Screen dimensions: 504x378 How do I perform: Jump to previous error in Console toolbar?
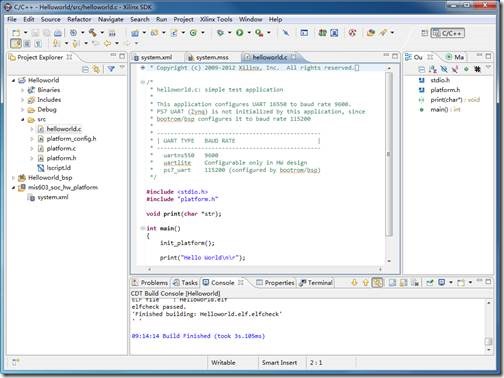click(366, 283)
